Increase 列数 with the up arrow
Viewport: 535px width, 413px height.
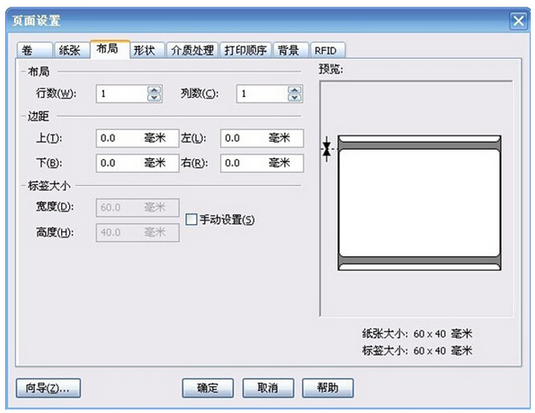295,90
